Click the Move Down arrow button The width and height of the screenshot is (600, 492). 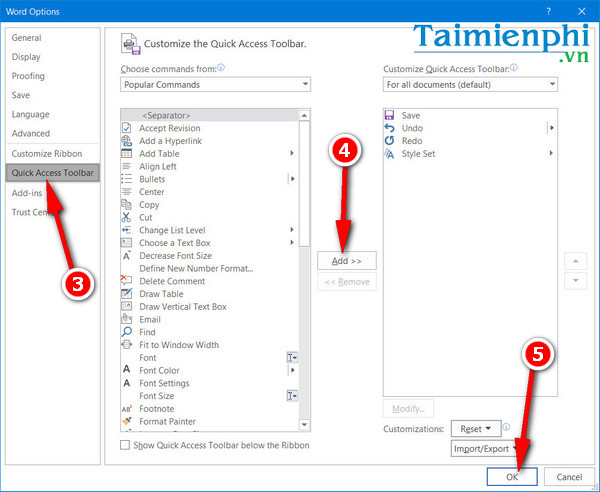tap(575, 280)
